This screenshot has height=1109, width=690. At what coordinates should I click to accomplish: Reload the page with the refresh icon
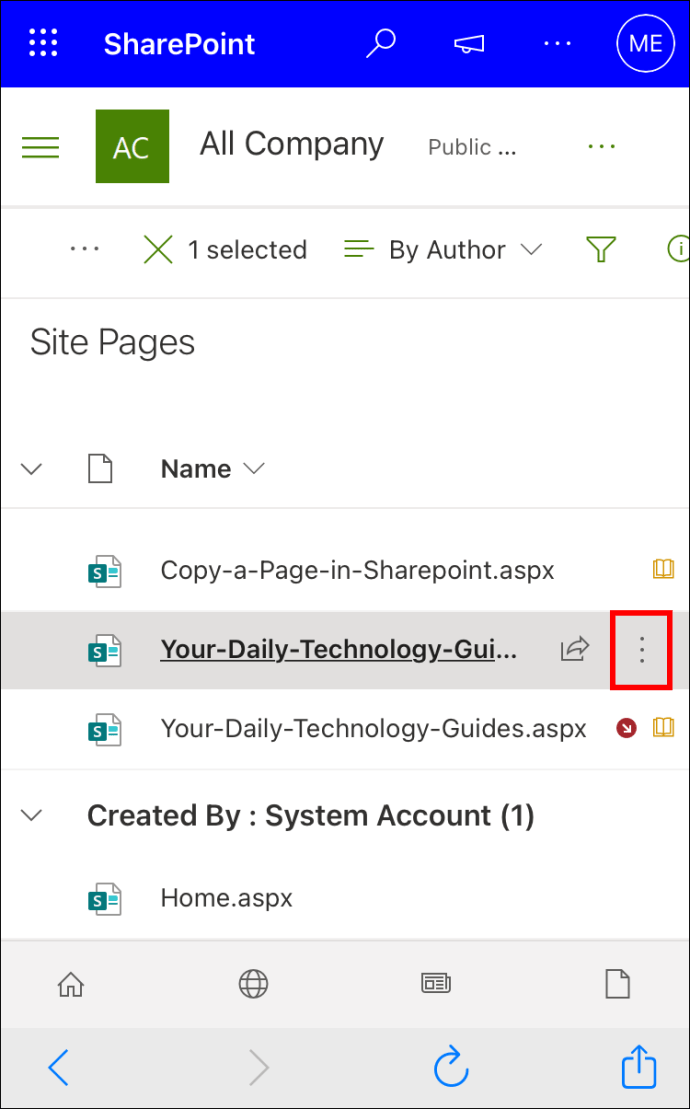tap(451, 1067)
